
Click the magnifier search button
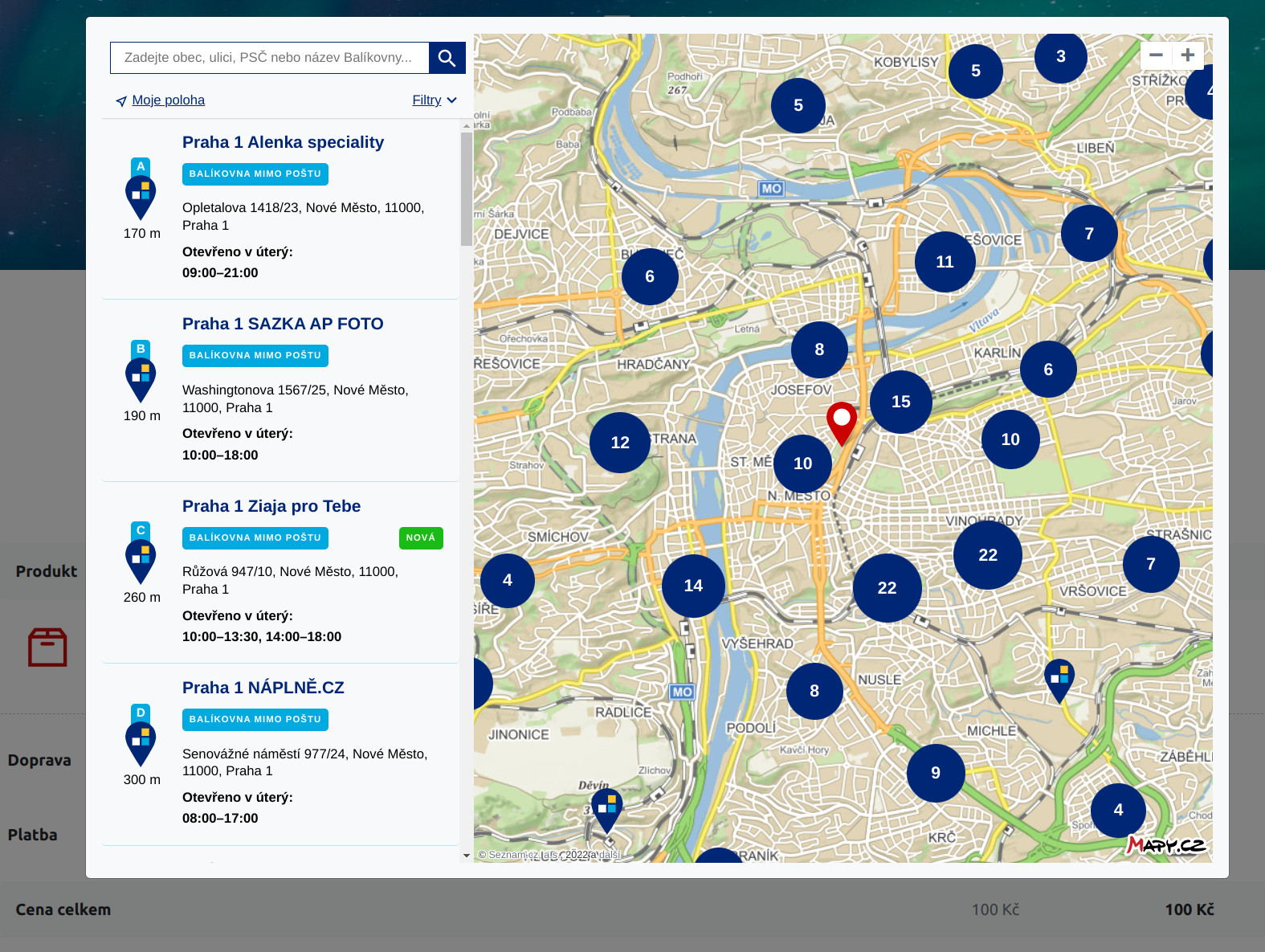point(447,58)
